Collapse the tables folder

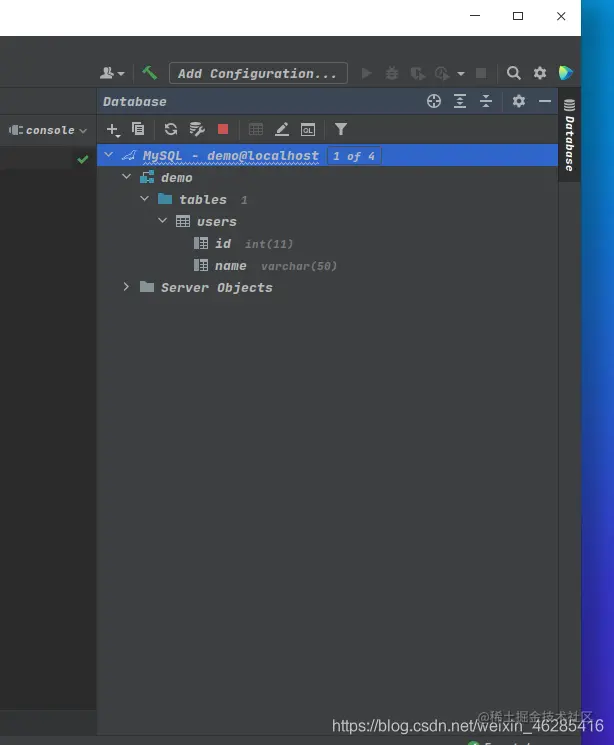pos(144,199)
